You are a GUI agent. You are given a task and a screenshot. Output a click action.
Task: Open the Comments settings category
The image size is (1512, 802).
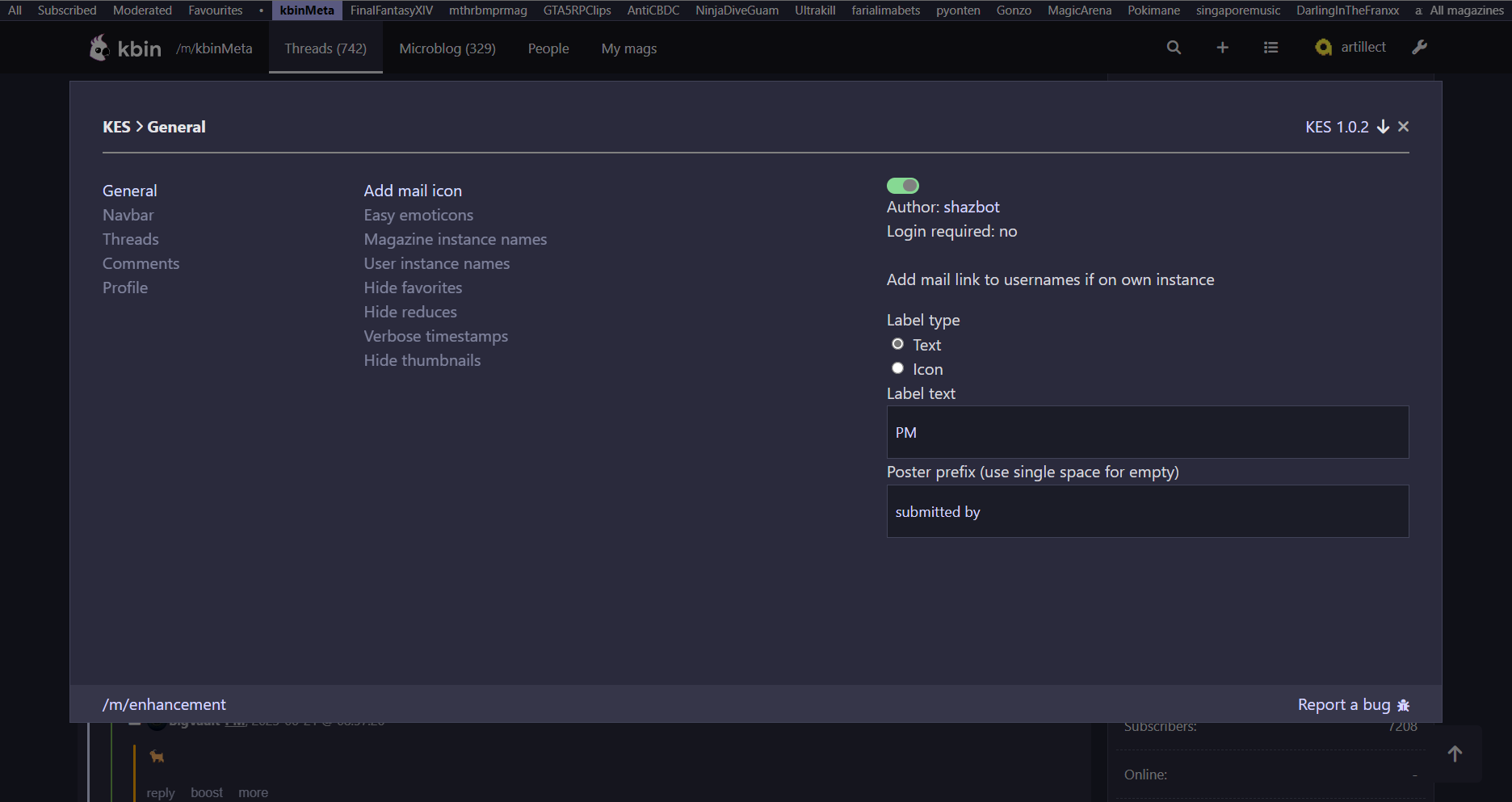[141, 263]
